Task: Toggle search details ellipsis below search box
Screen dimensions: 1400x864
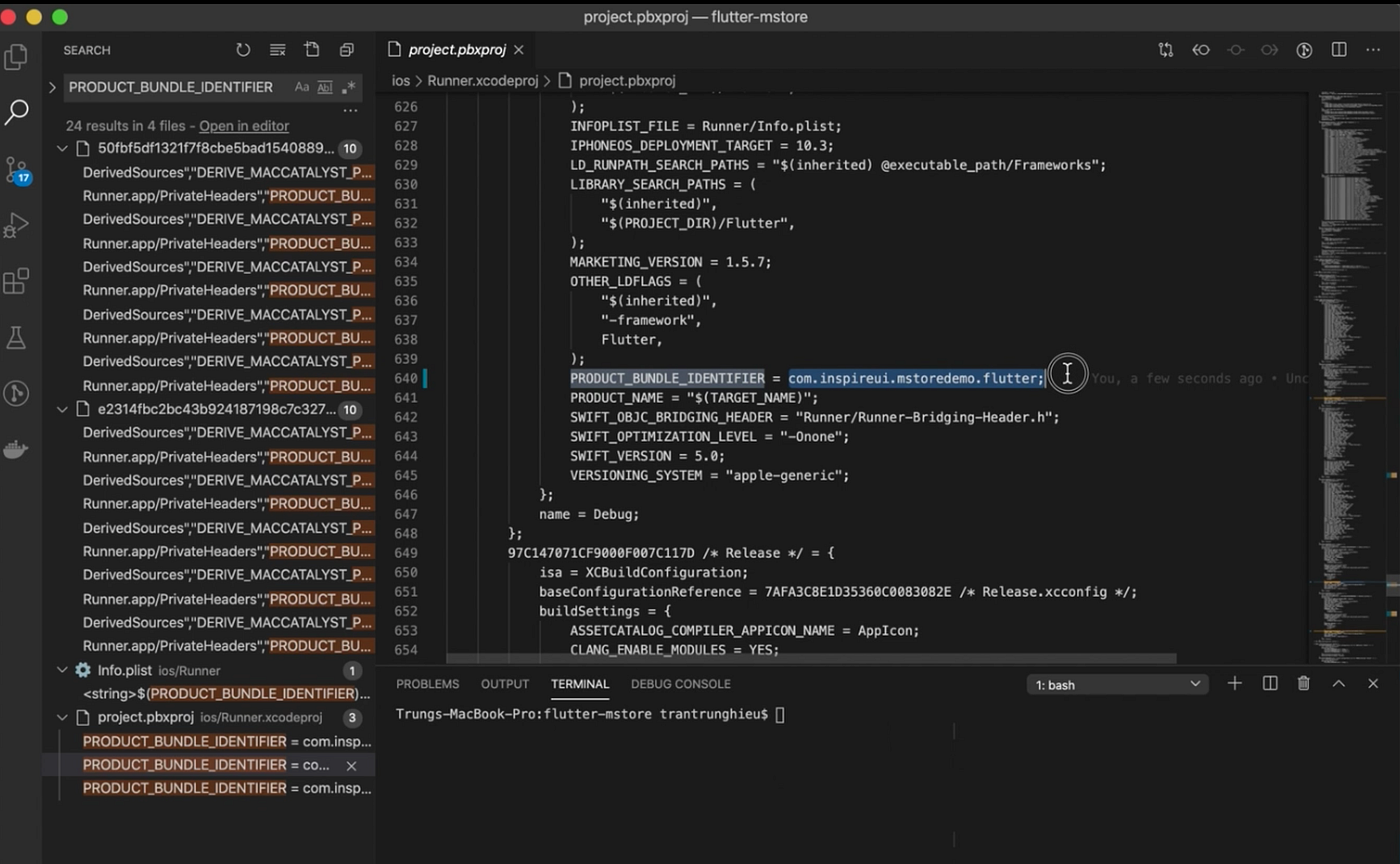Action: click(350, 111)
